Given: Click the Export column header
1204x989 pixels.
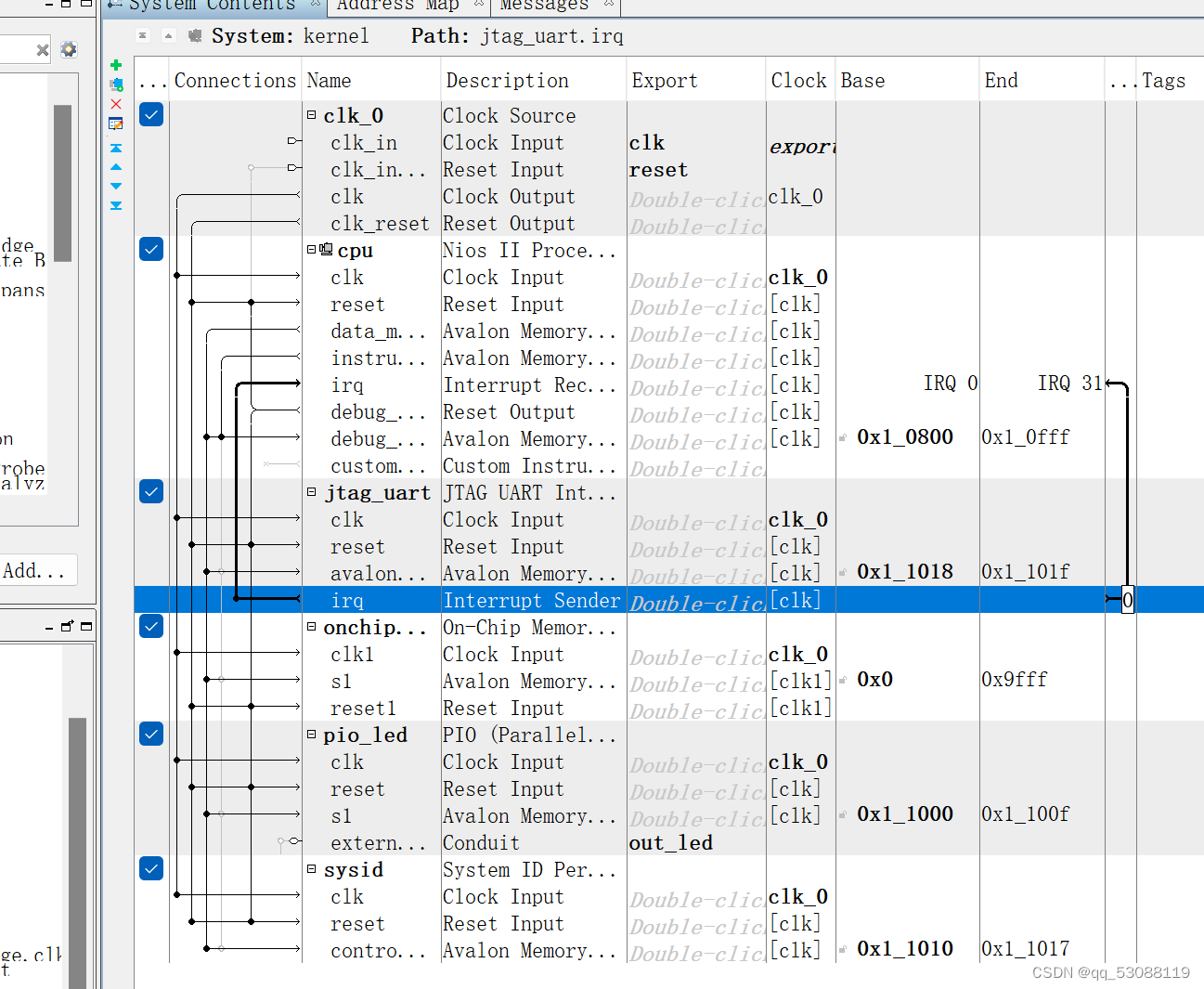Looking at the screenshot, I should pos(696,81).
